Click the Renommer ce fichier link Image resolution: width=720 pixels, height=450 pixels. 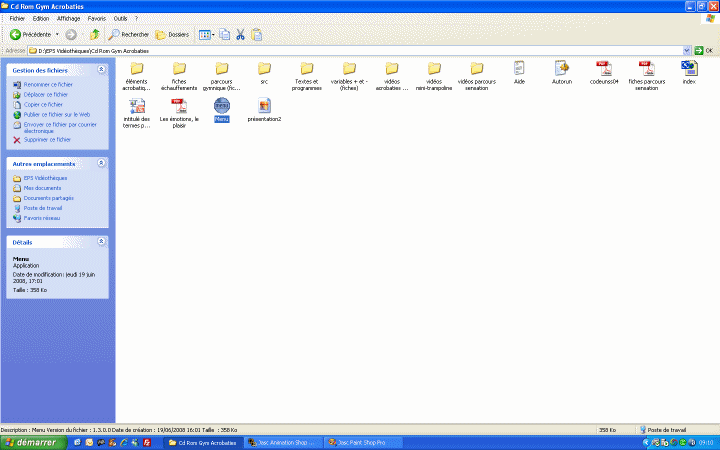(x=48, y=85)
